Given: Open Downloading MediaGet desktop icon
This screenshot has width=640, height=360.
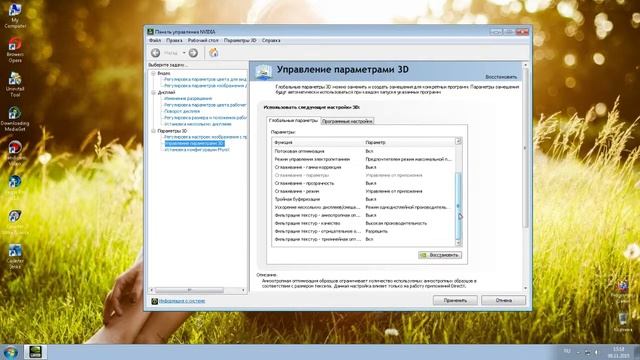Looking at the screenshot, I should (15, 119).
